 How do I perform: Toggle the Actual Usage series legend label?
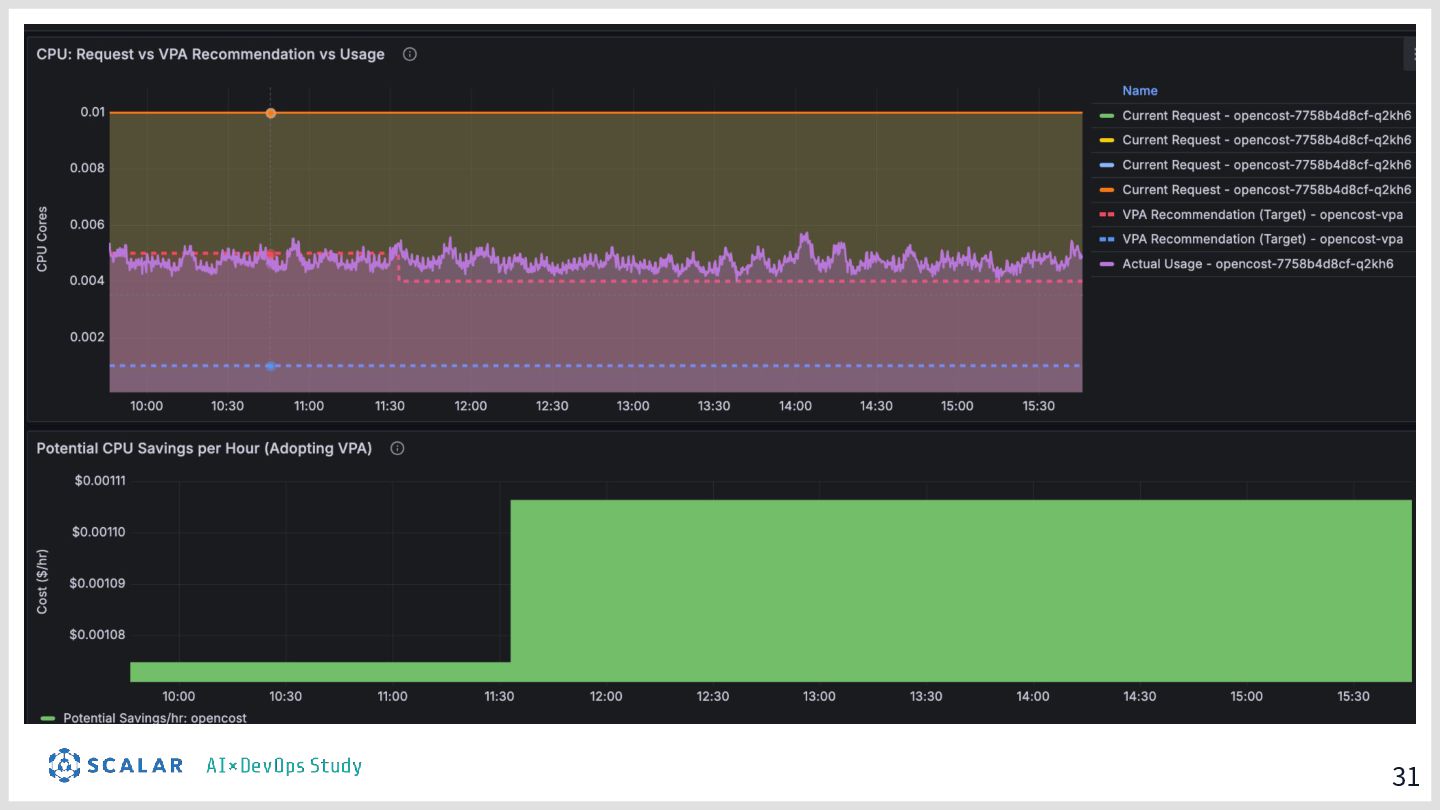point(1257,264)
